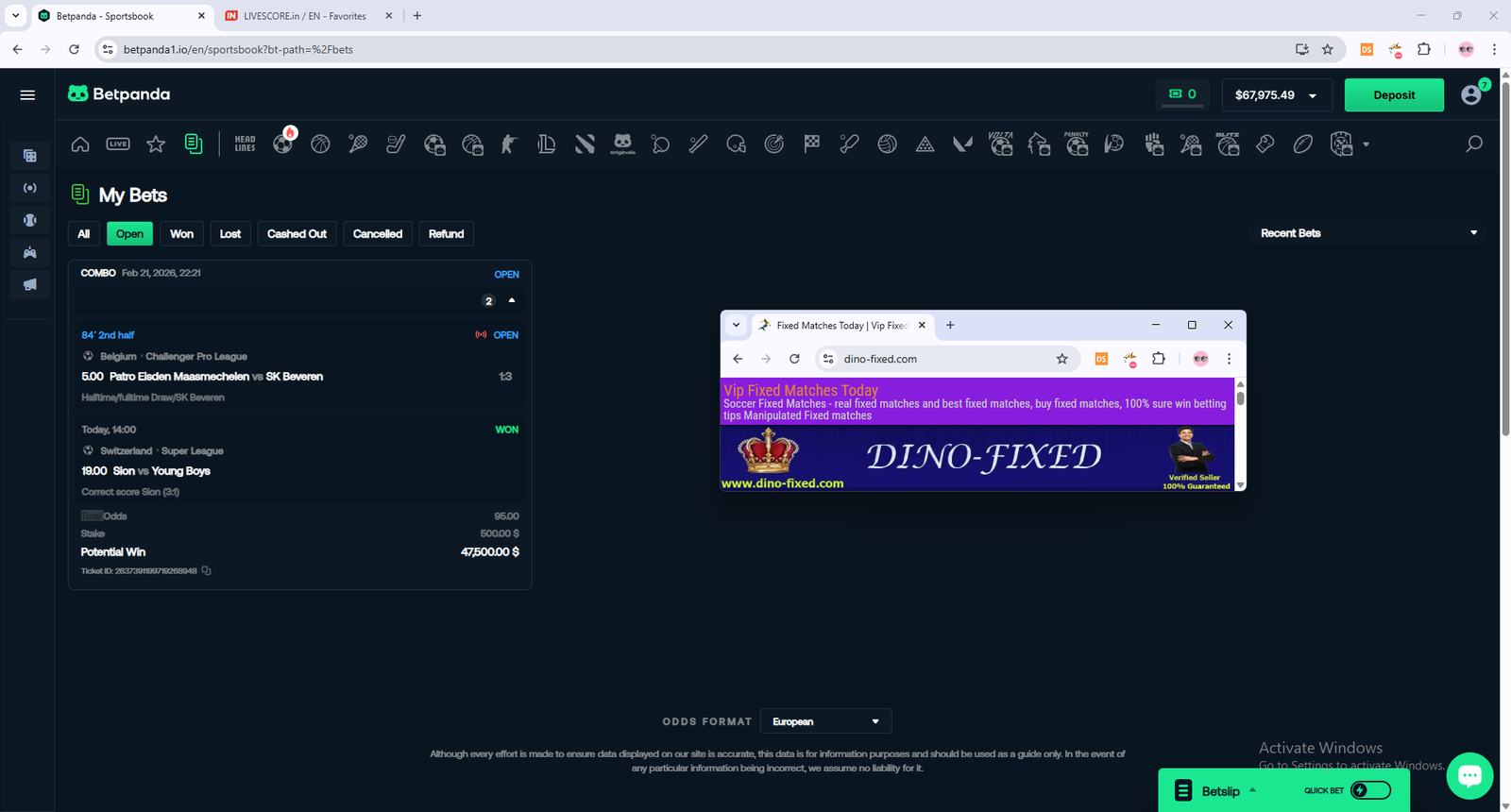Click the green Deposit button
Viewport: 1511px width, 812px height.
[x=1393, y=95]
